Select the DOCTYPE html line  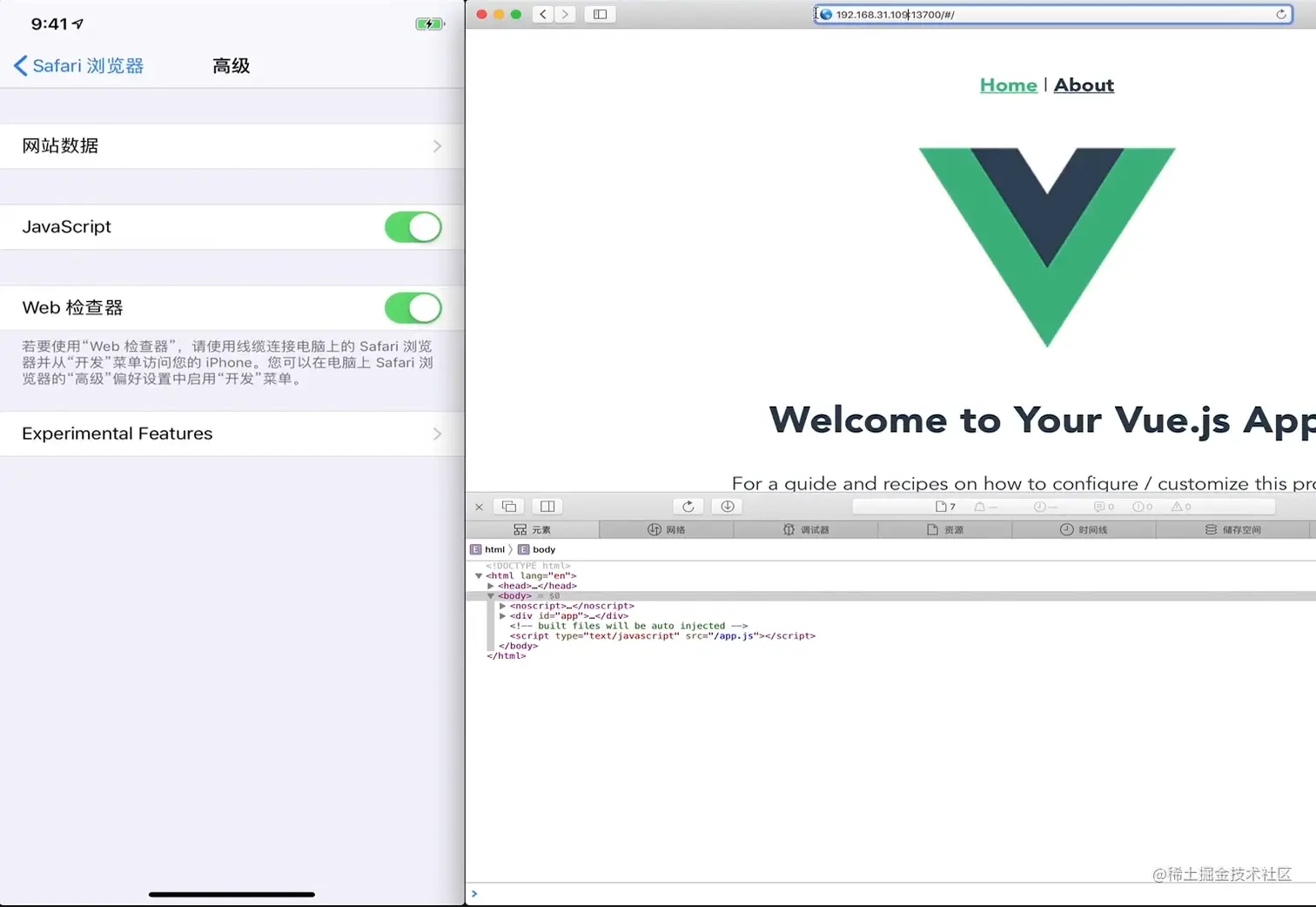click(528, 566)
